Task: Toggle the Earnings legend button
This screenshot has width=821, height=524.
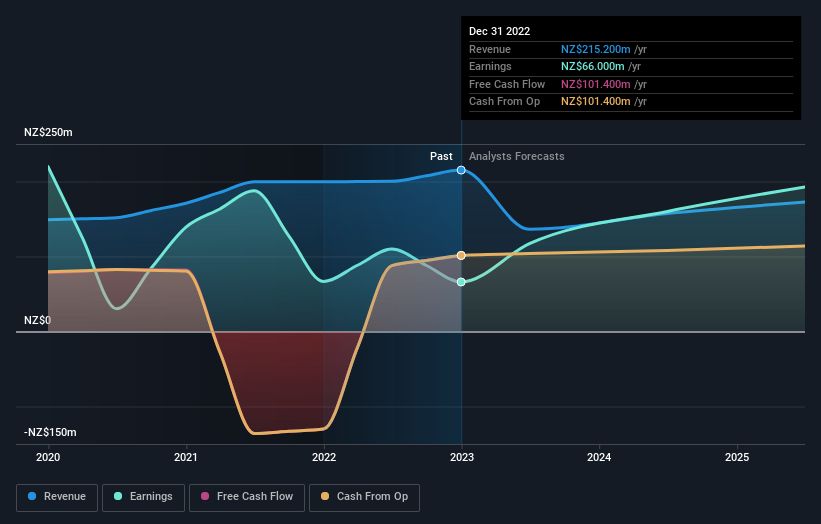Action: click(x=143, y=497)
